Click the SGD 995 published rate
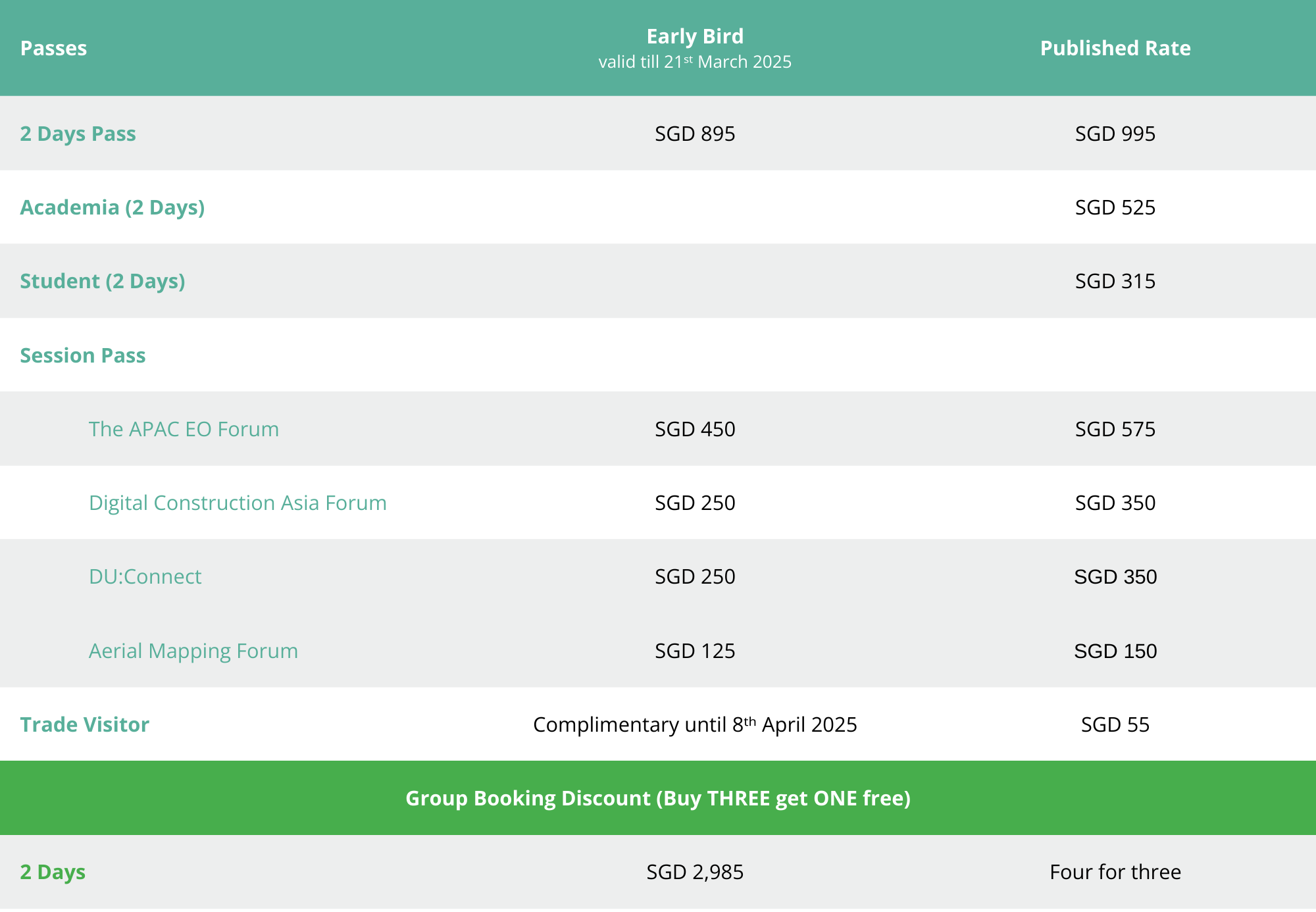1316x912 pixels. pos(1115,134)
